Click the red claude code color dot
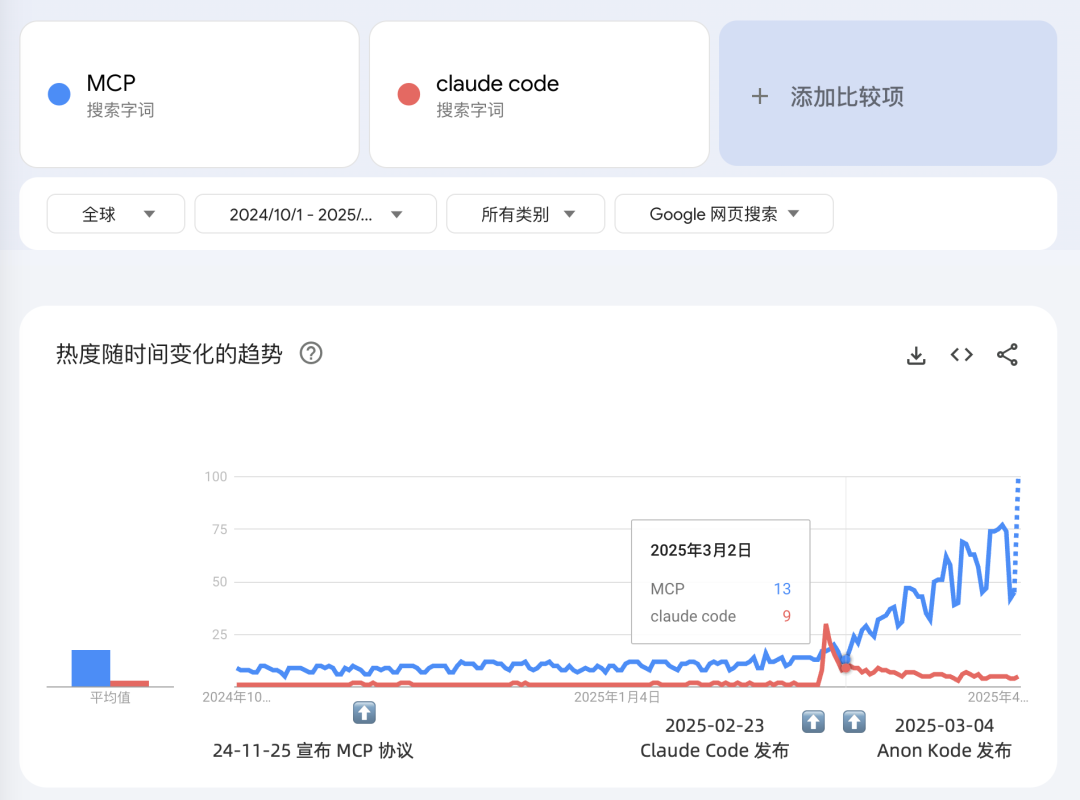Image resolution: width=1080 pixels, height=800 pixels. point(408,94)
